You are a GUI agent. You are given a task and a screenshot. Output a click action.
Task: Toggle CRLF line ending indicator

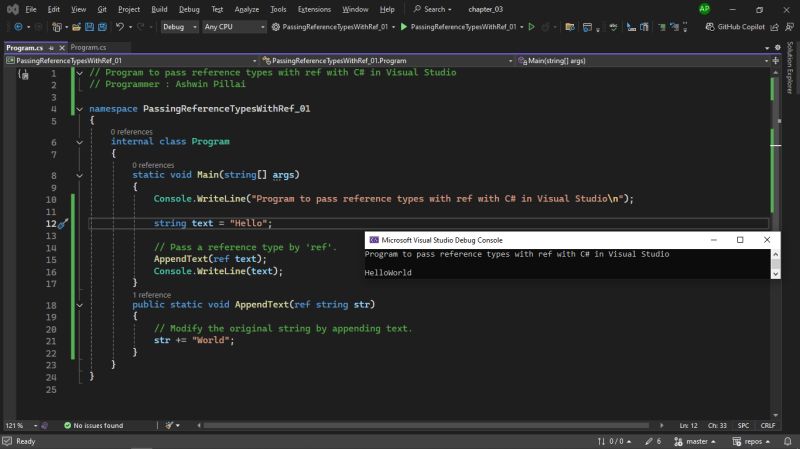coord(767,425)
